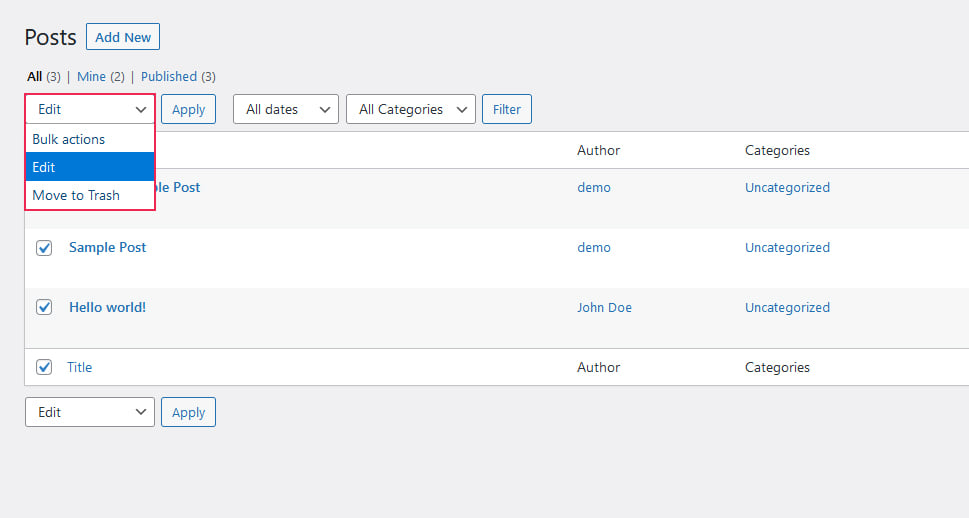Screen dimensions: 969x518
Task: Select the Bulk actions option in the list
Action: click(x=90, y=139)
